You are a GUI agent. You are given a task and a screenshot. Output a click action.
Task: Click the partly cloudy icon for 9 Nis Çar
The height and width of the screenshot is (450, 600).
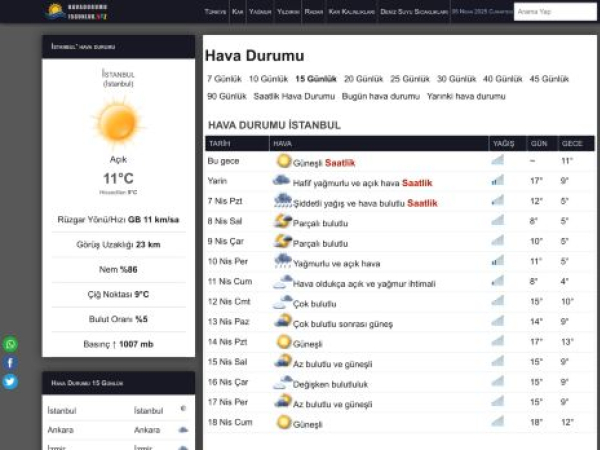(283, 241)
